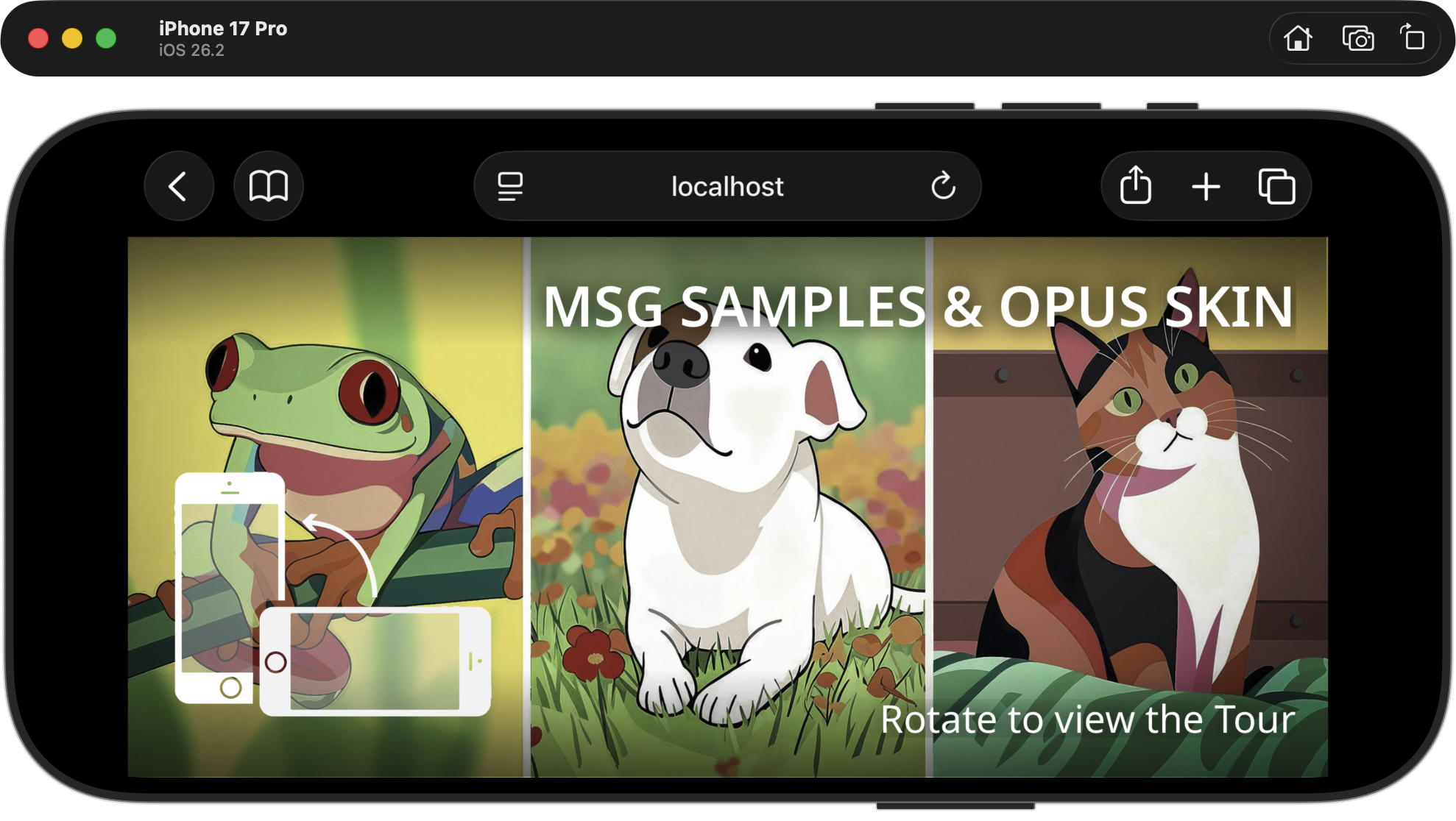Rotate the simulator device icon
Viewport: 1456px width, 821px height.
[x=1412, y=37]
